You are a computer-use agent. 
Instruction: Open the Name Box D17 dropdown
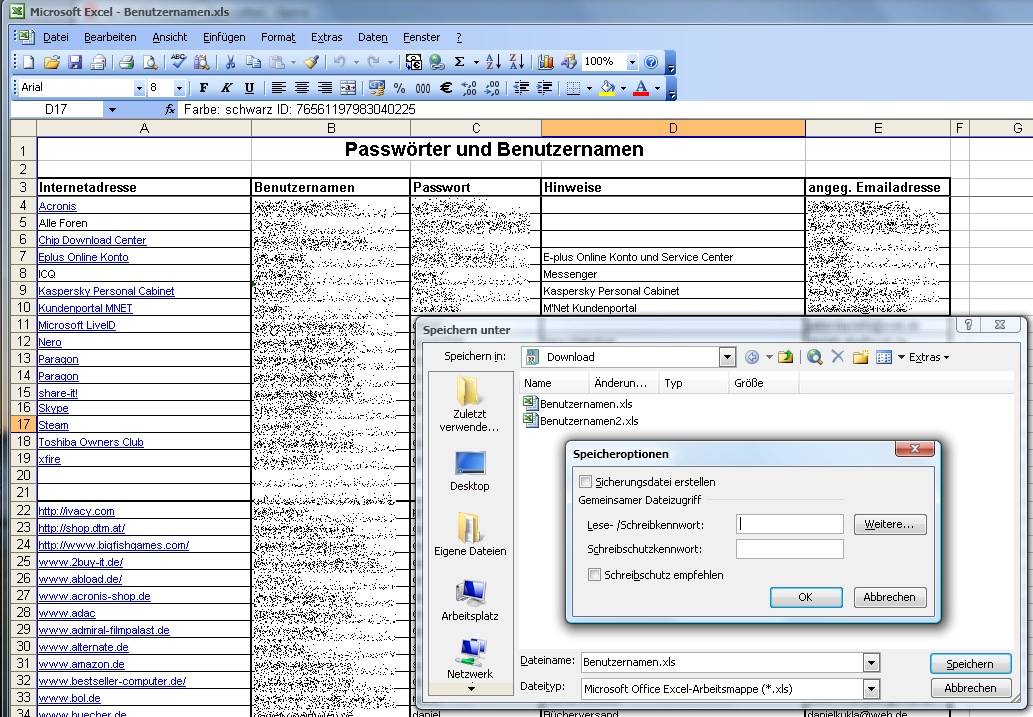pos(112,110)
